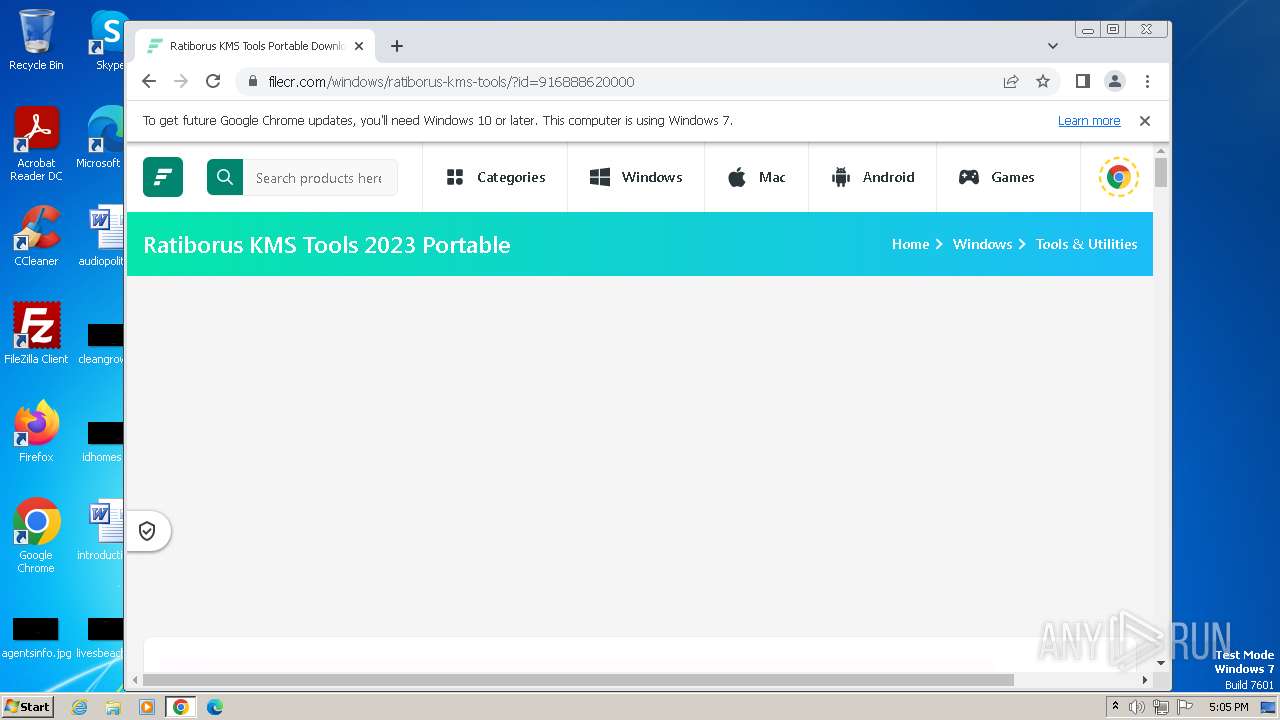The image size is (1280, 720).
Task: Open a new tab with plus button
Action: pos(397,46)
